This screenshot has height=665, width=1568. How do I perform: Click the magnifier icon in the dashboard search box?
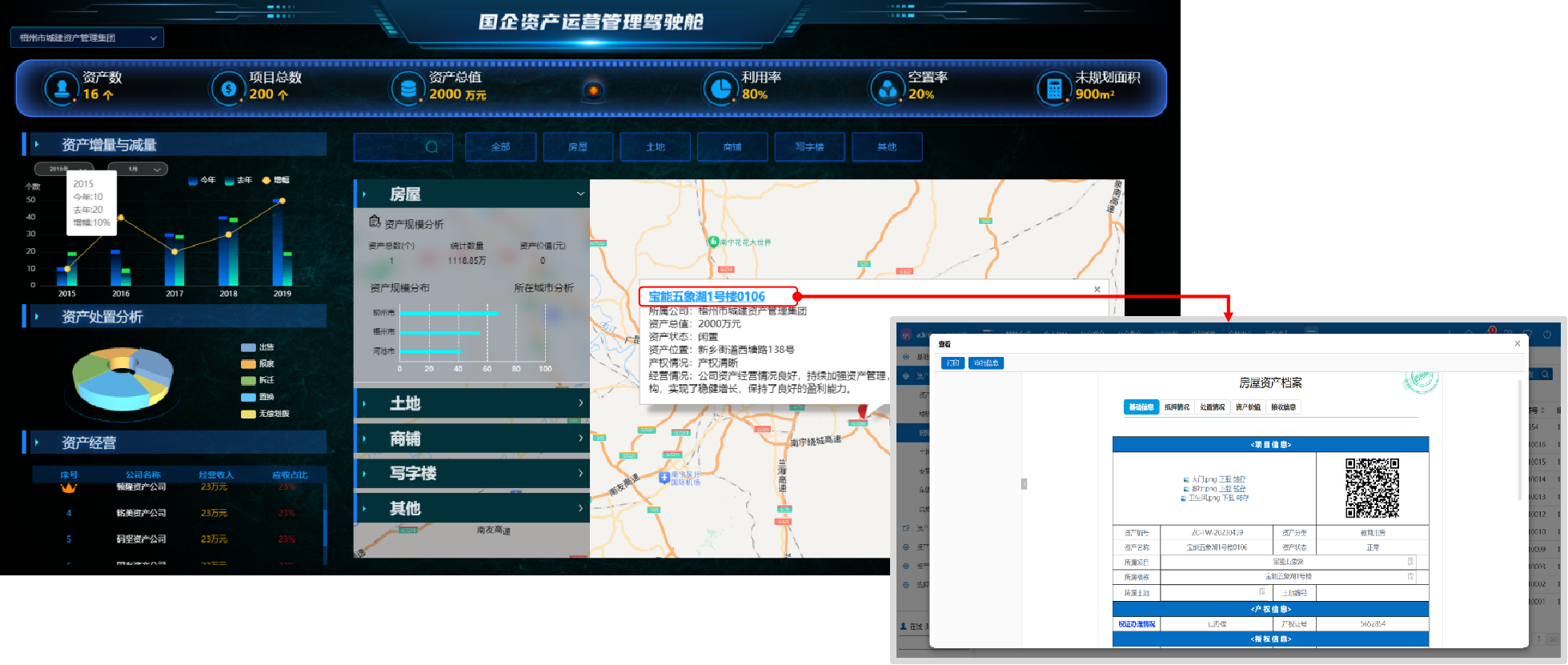pos(432,146)
